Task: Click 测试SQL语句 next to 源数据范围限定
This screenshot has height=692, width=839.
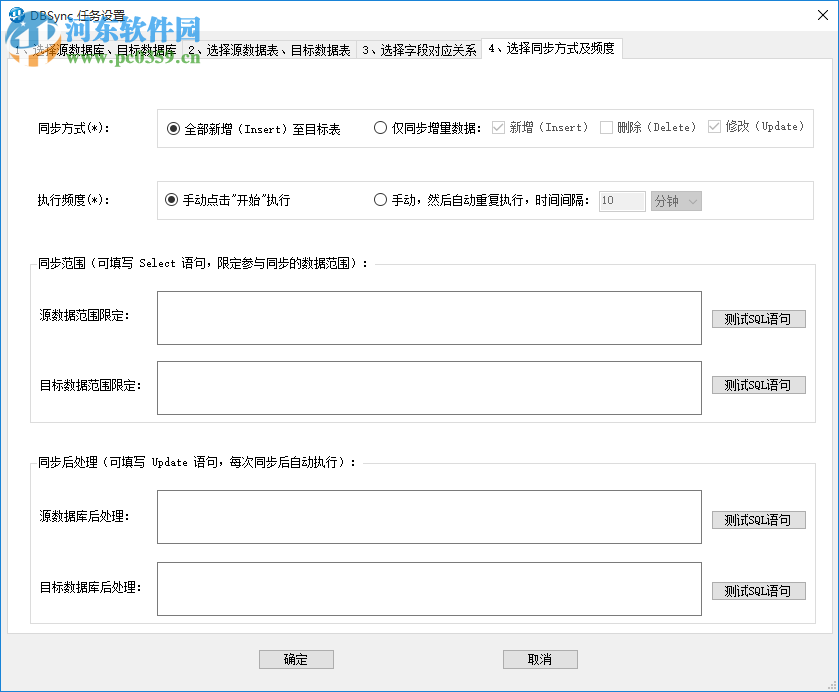Action: (758, 318)
